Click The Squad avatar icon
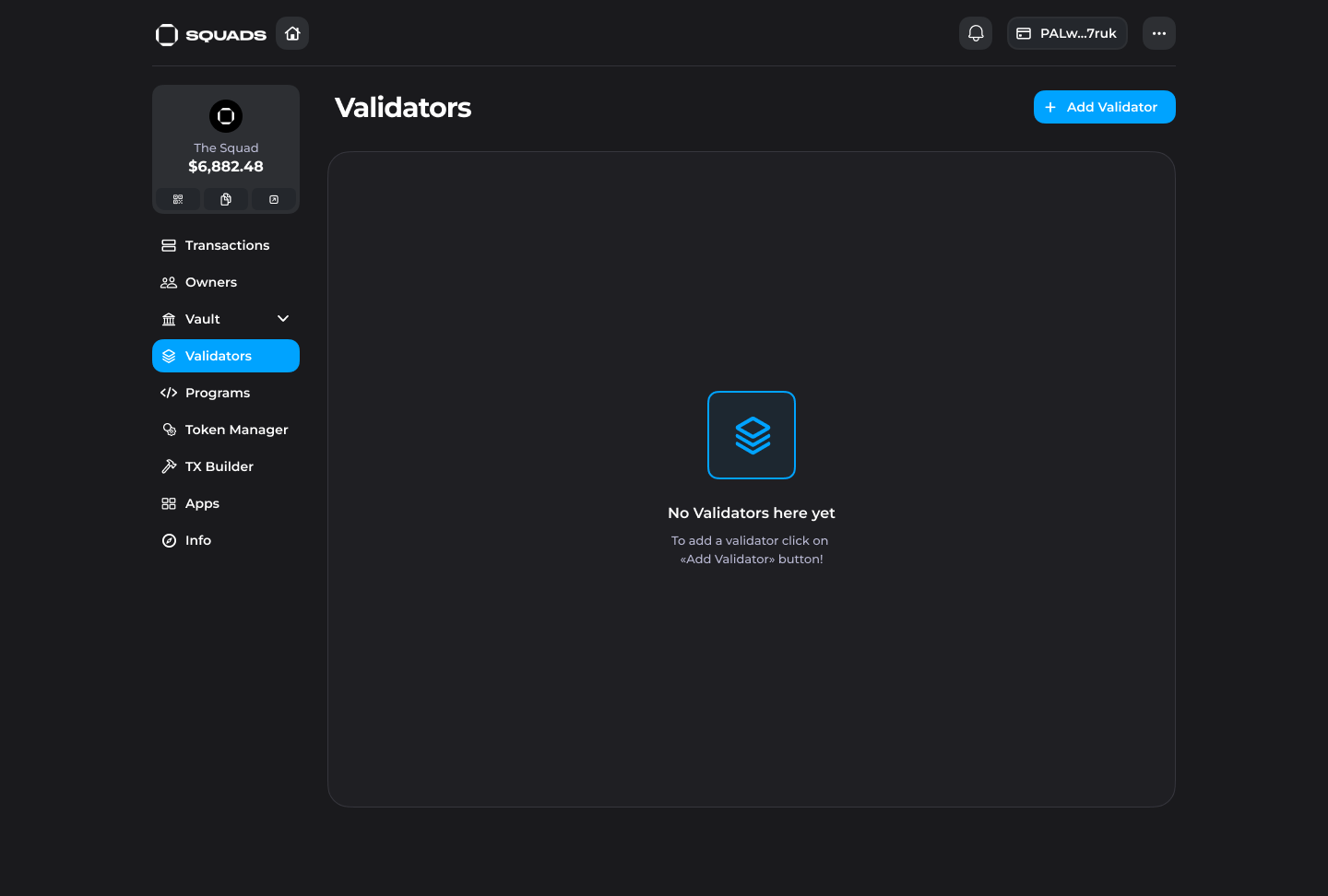 click(226, 116)
